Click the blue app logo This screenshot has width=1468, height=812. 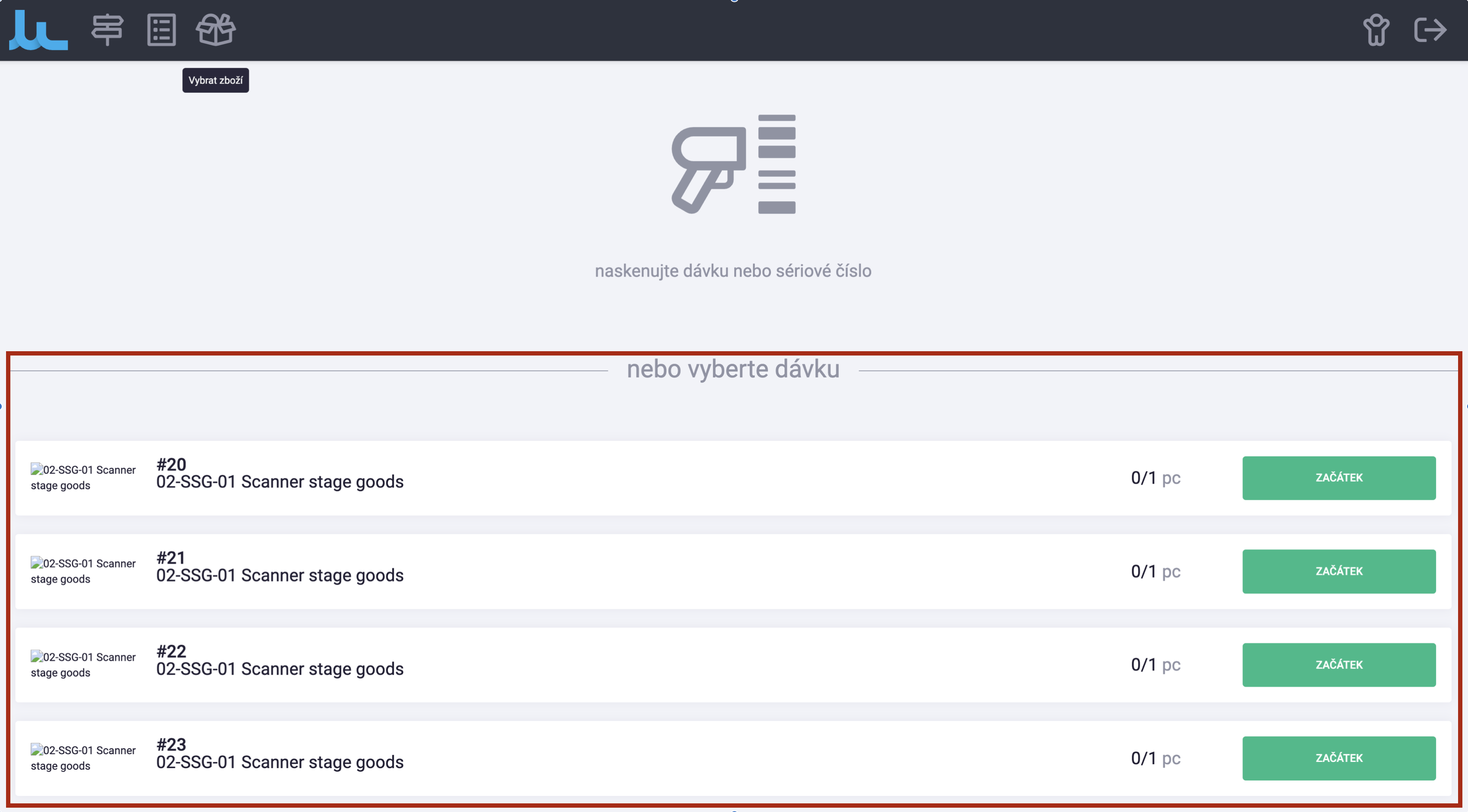(38, 31)
